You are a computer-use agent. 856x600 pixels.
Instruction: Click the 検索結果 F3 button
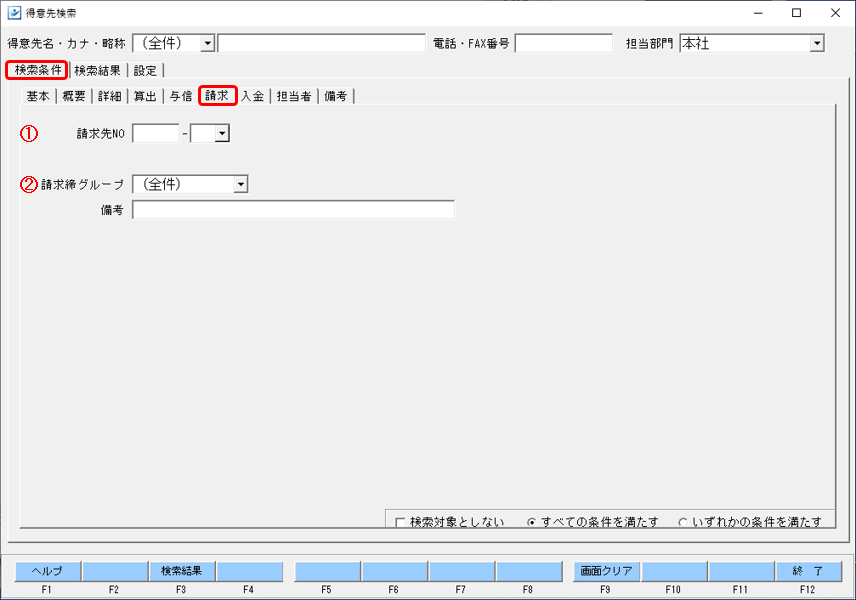click(182, 571)
